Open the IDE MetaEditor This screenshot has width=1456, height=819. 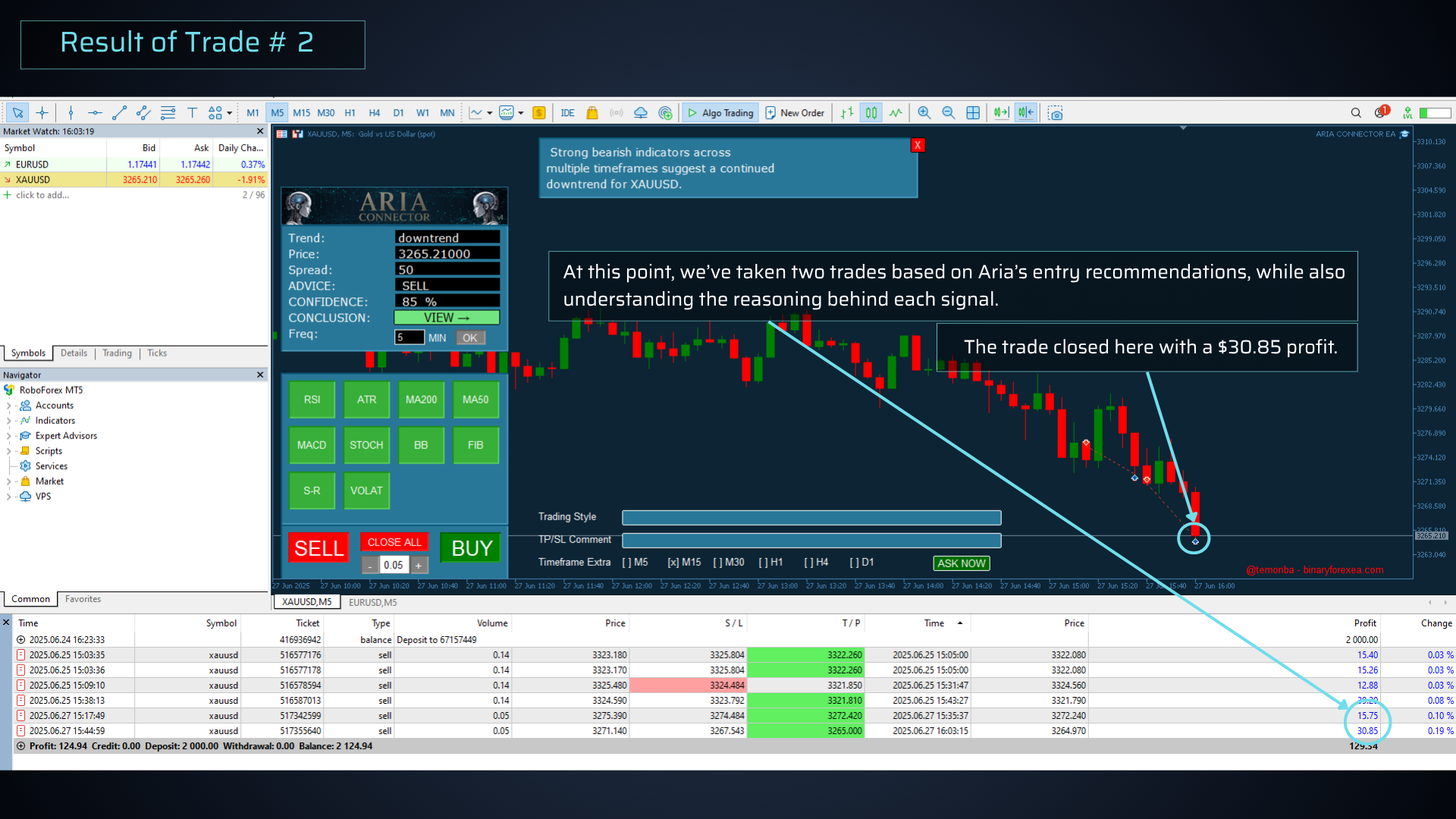567,113
